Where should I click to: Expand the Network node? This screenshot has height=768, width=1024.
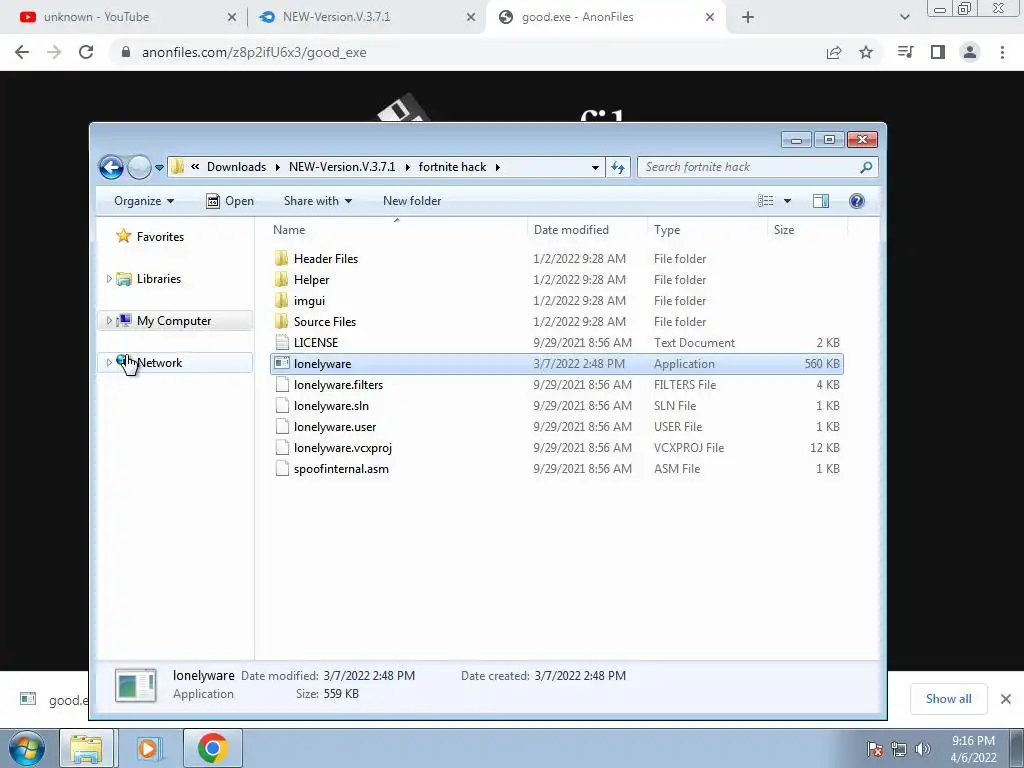point(109,362)
